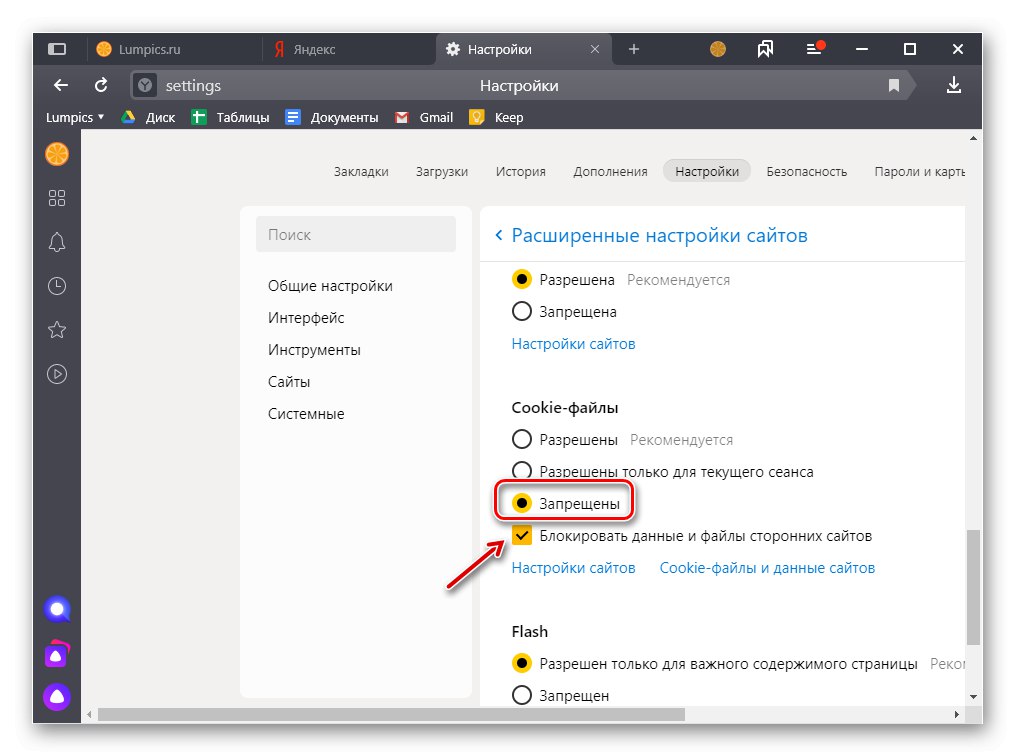Select the Разрешены cookie radio button
This screenshot has width=1015, height=756.
click(521, 439)
